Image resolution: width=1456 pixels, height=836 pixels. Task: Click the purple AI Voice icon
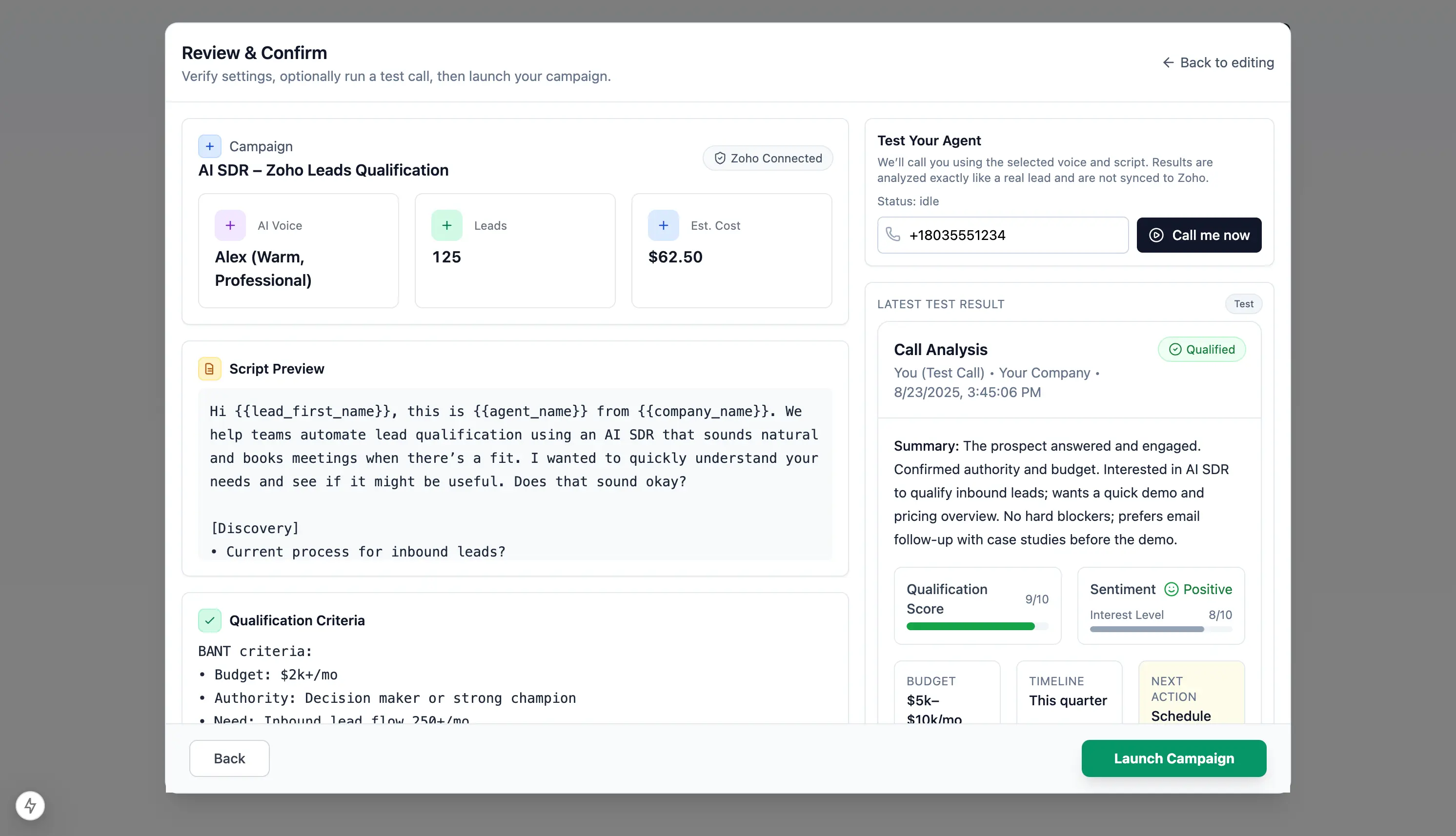pos(230,226)
